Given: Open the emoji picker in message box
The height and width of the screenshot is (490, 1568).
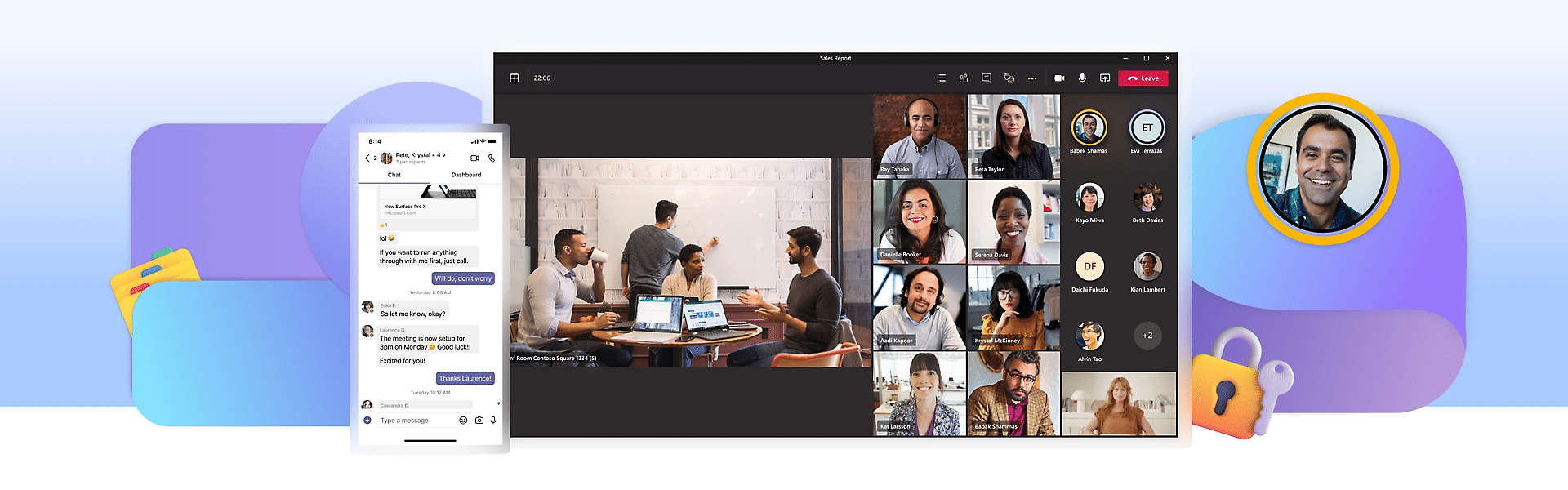Looking at the screenshot, I should (x=463, y=421).
